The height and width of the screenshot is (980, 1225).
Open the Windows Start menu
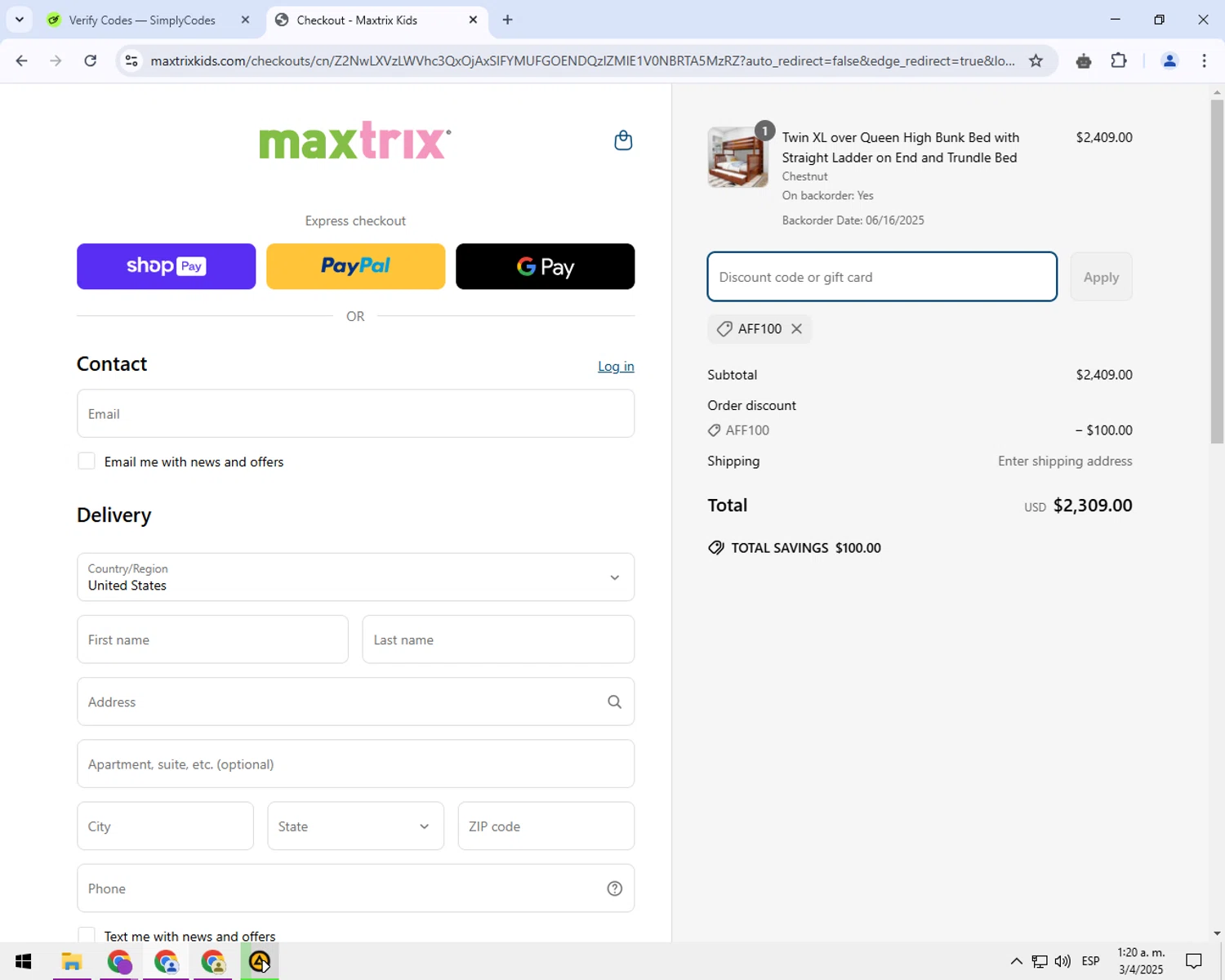pyautogui.click(x=23, y=961)
